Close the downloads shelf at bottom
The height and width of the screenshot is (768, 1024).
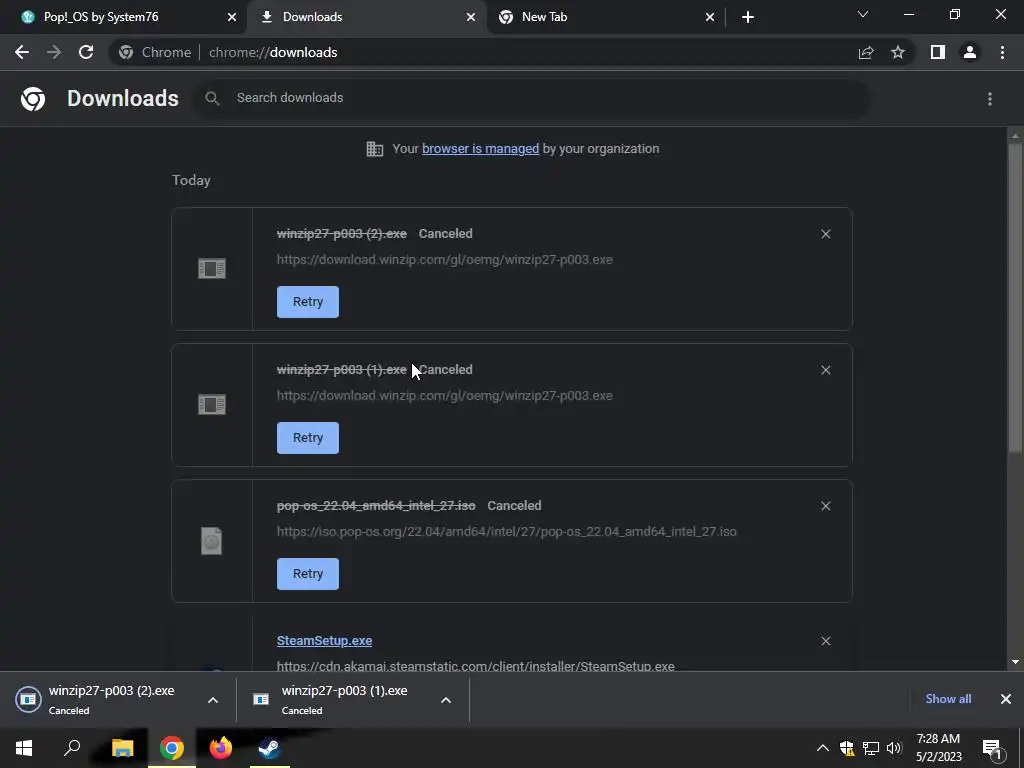coord(1006,699)
